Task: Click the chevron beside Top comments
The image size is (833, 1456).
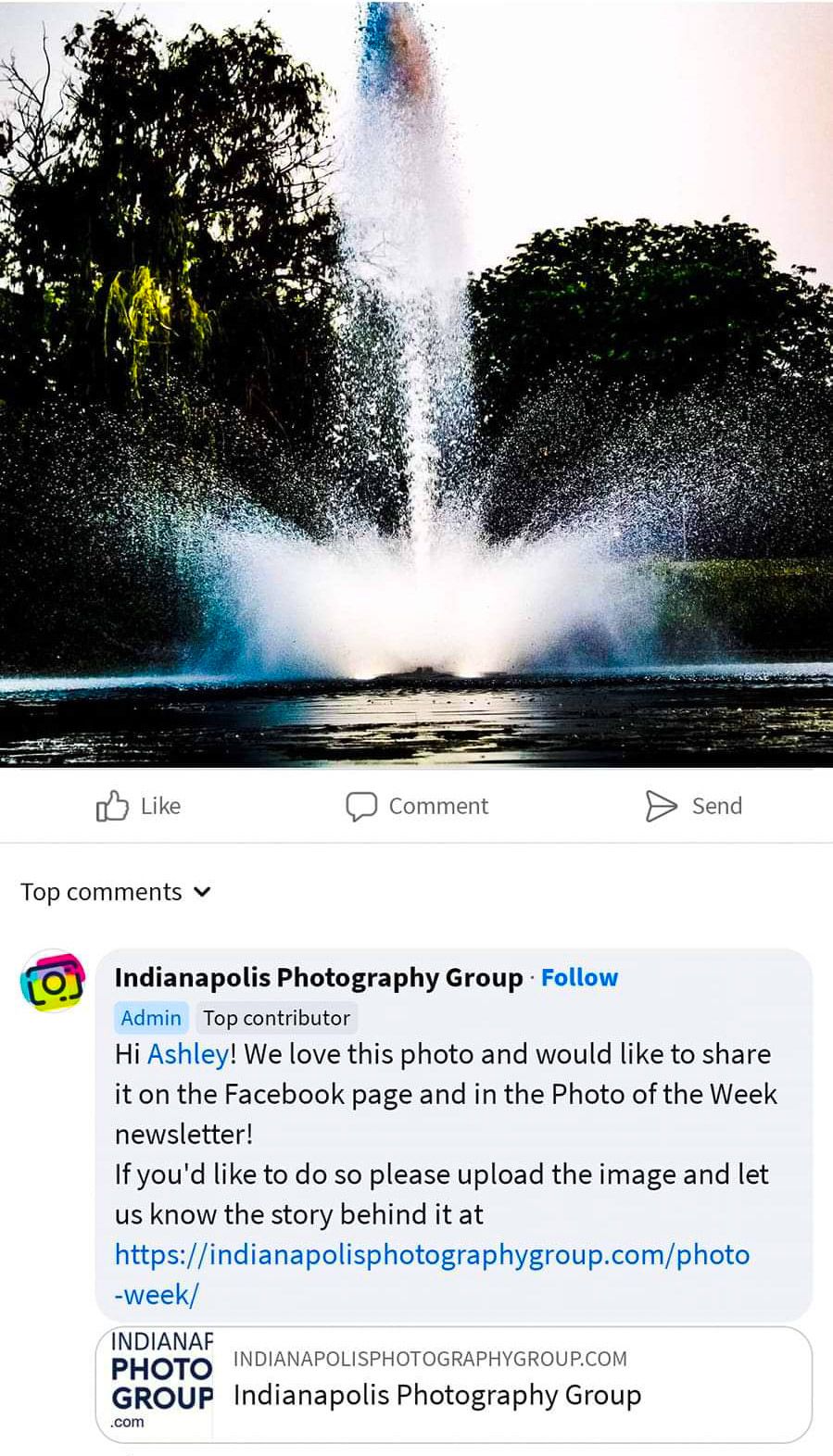Action: (202, 892)
